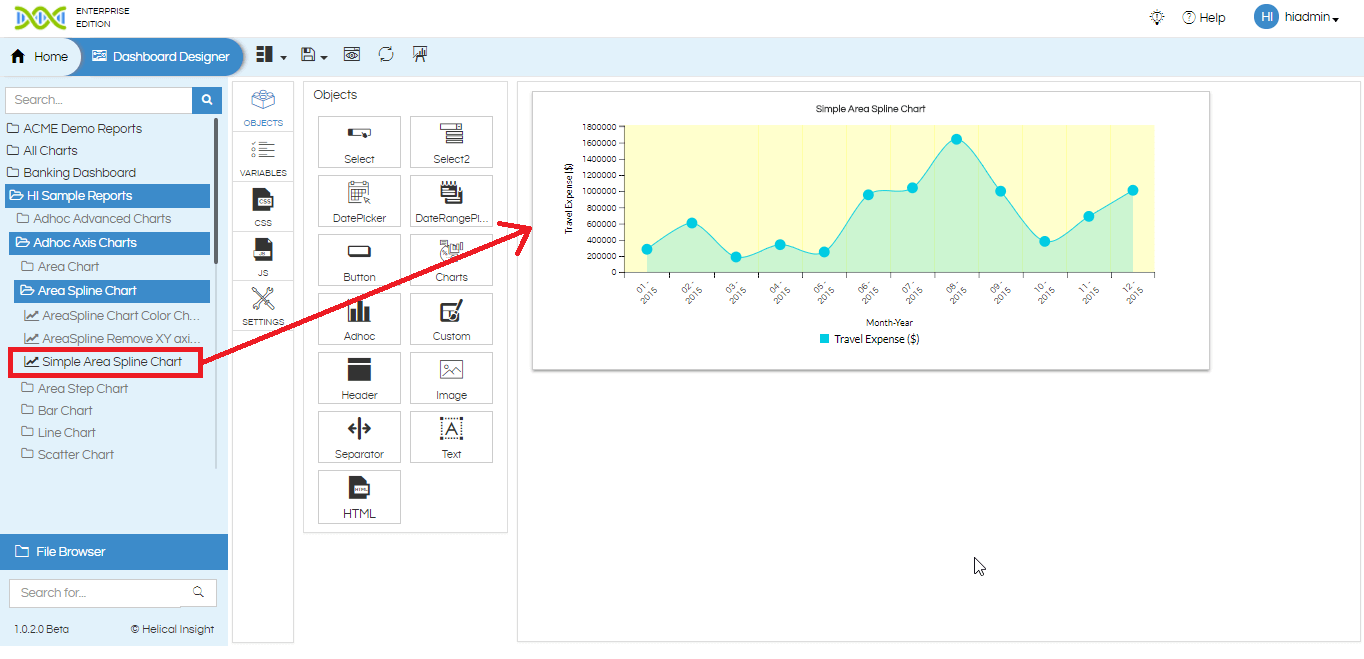Open the Help link
The width and height of the screenshot is (1364, 659).
pos(1204,18)
